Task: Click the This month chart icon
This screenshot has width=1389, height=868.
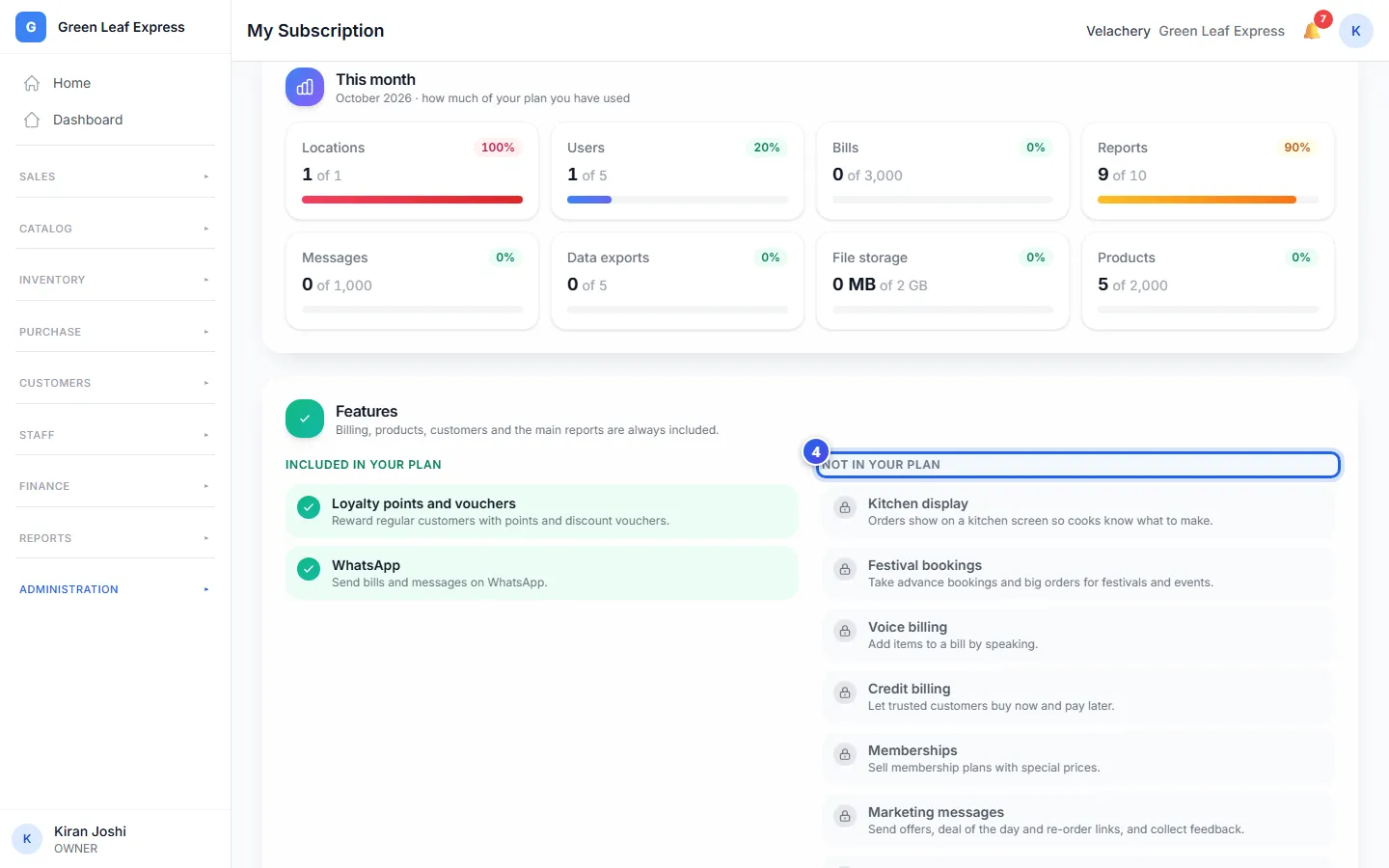Action: pos(305,87)
